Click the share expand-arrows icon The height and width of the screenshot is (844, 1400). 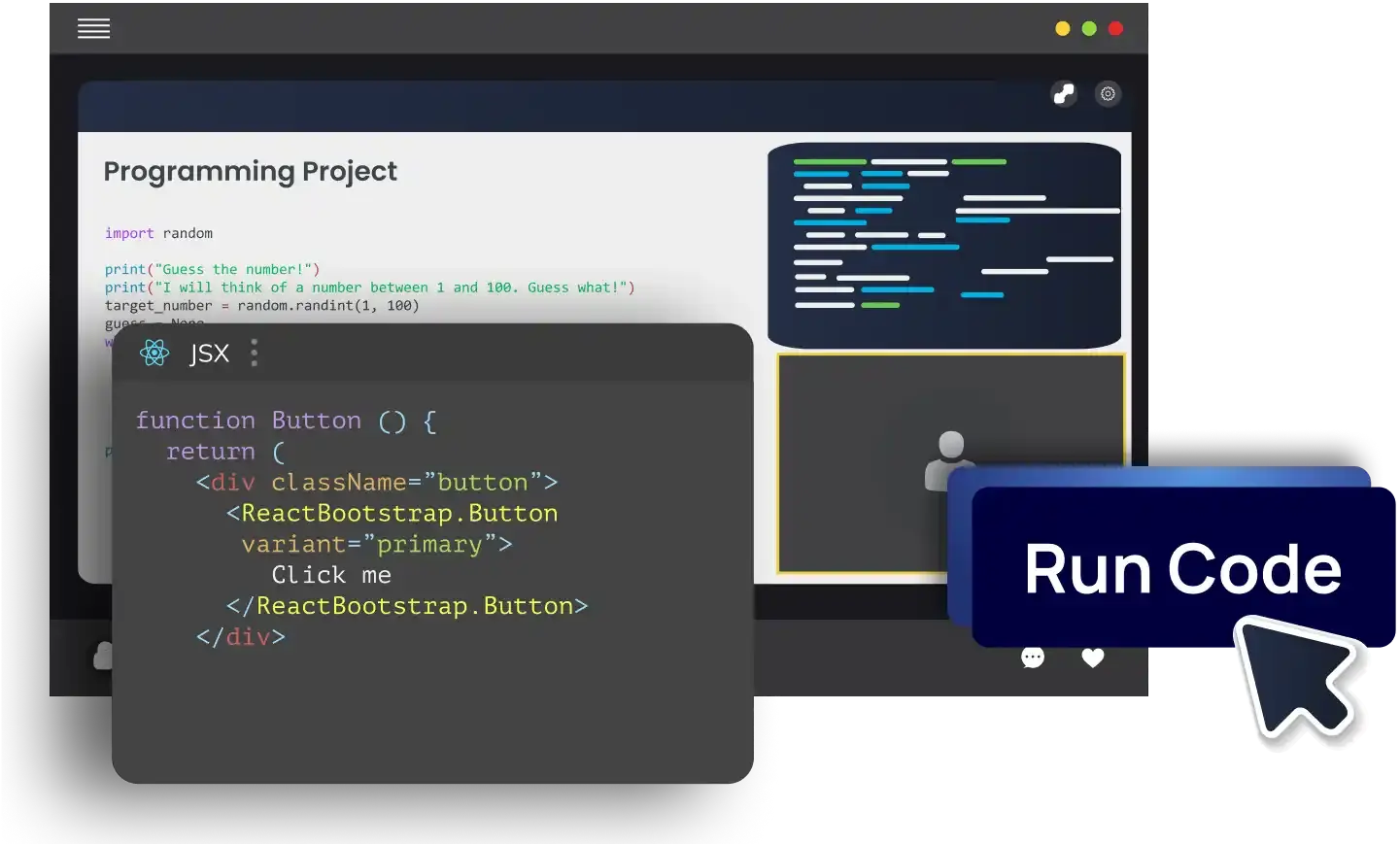click(1063, 94)
